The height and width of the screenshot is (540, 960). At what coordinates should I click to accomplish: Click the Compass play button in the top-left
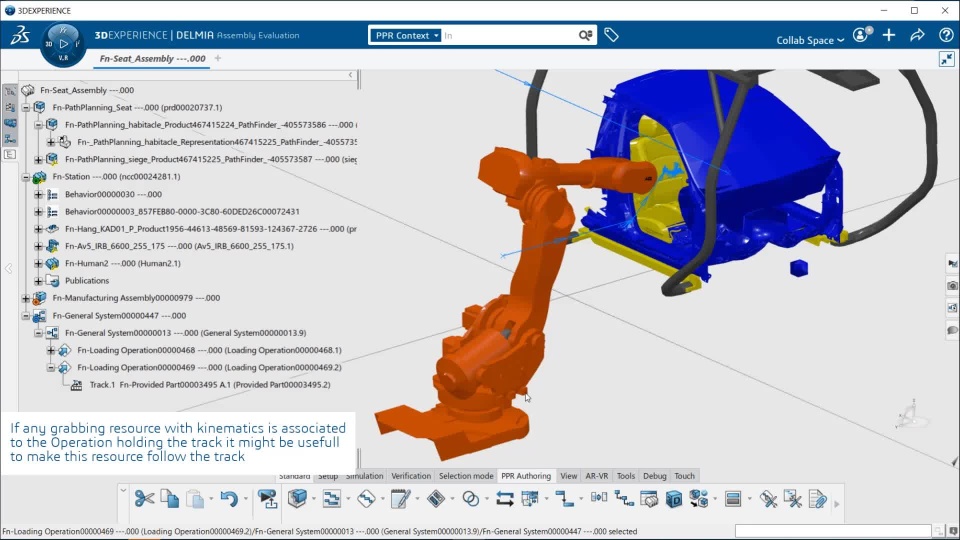[63, 44]
